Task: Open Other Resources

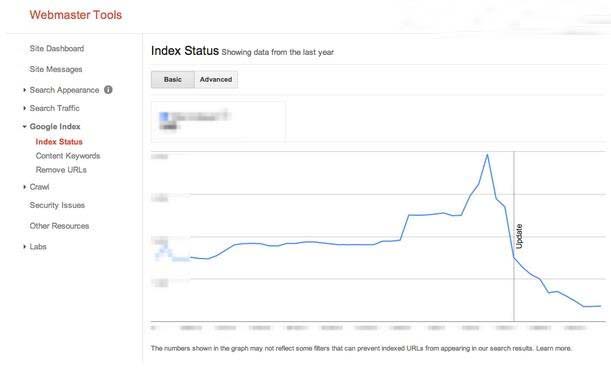Action: click(x=59, y=226)
